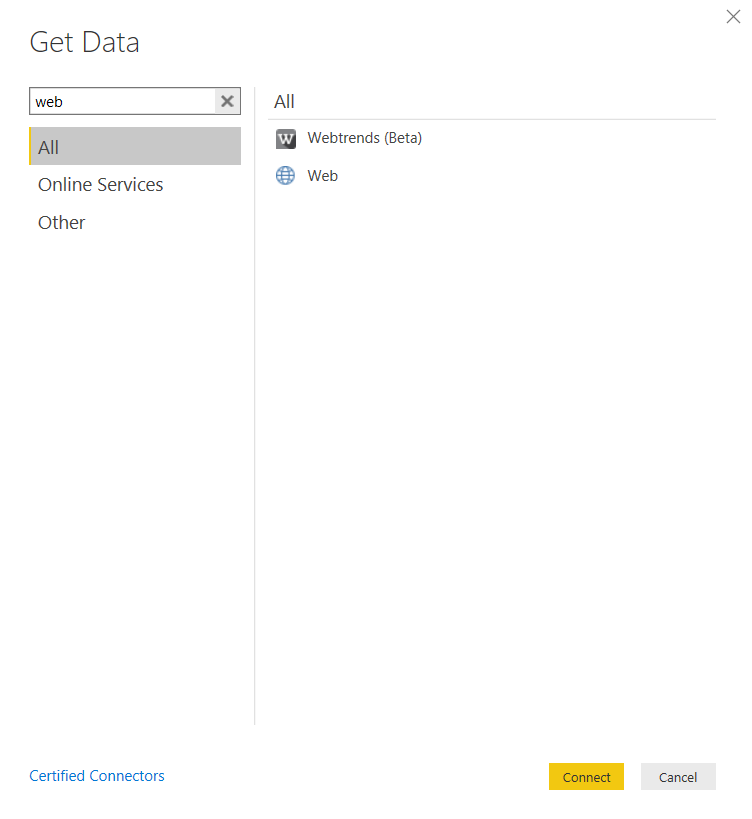Viewport: 752px width, 819px height.
Task: Click the yellow selection bar beside All
Action: tap(31, 146)
